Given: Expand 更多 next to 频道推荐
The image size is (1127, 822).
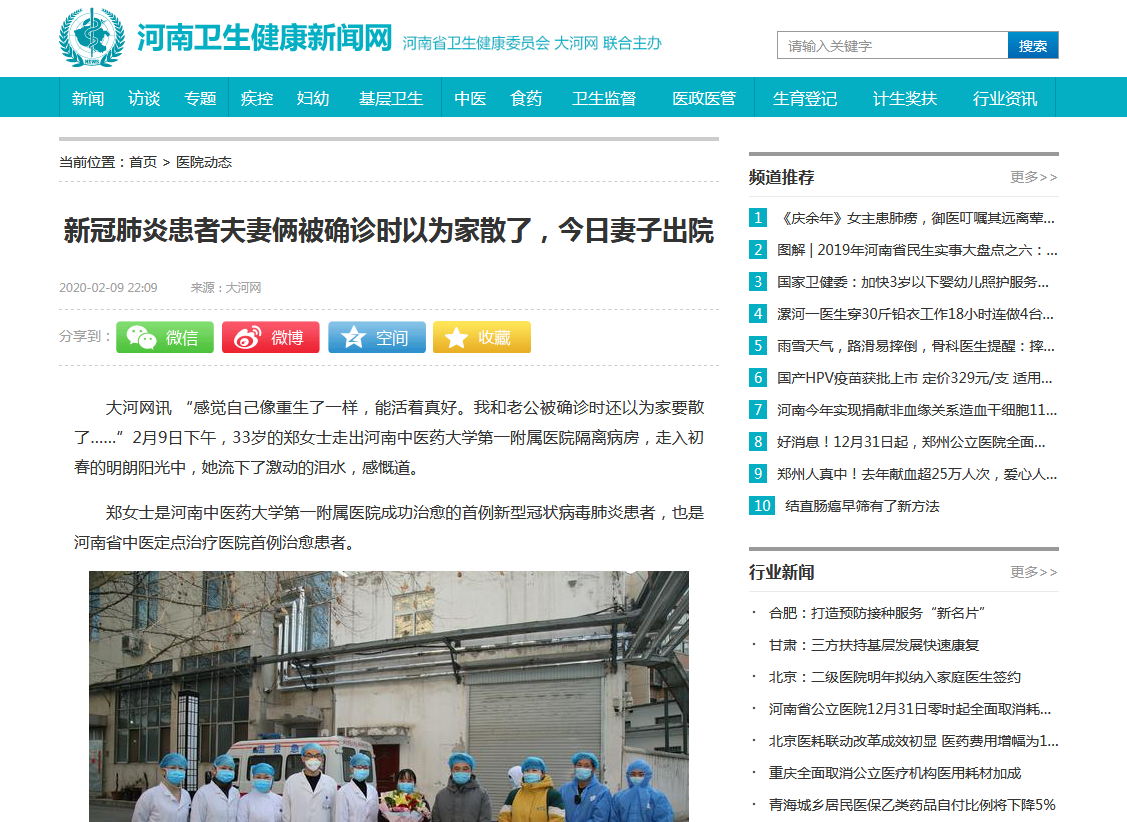Looking at the screenshot, I should 1033,177.
